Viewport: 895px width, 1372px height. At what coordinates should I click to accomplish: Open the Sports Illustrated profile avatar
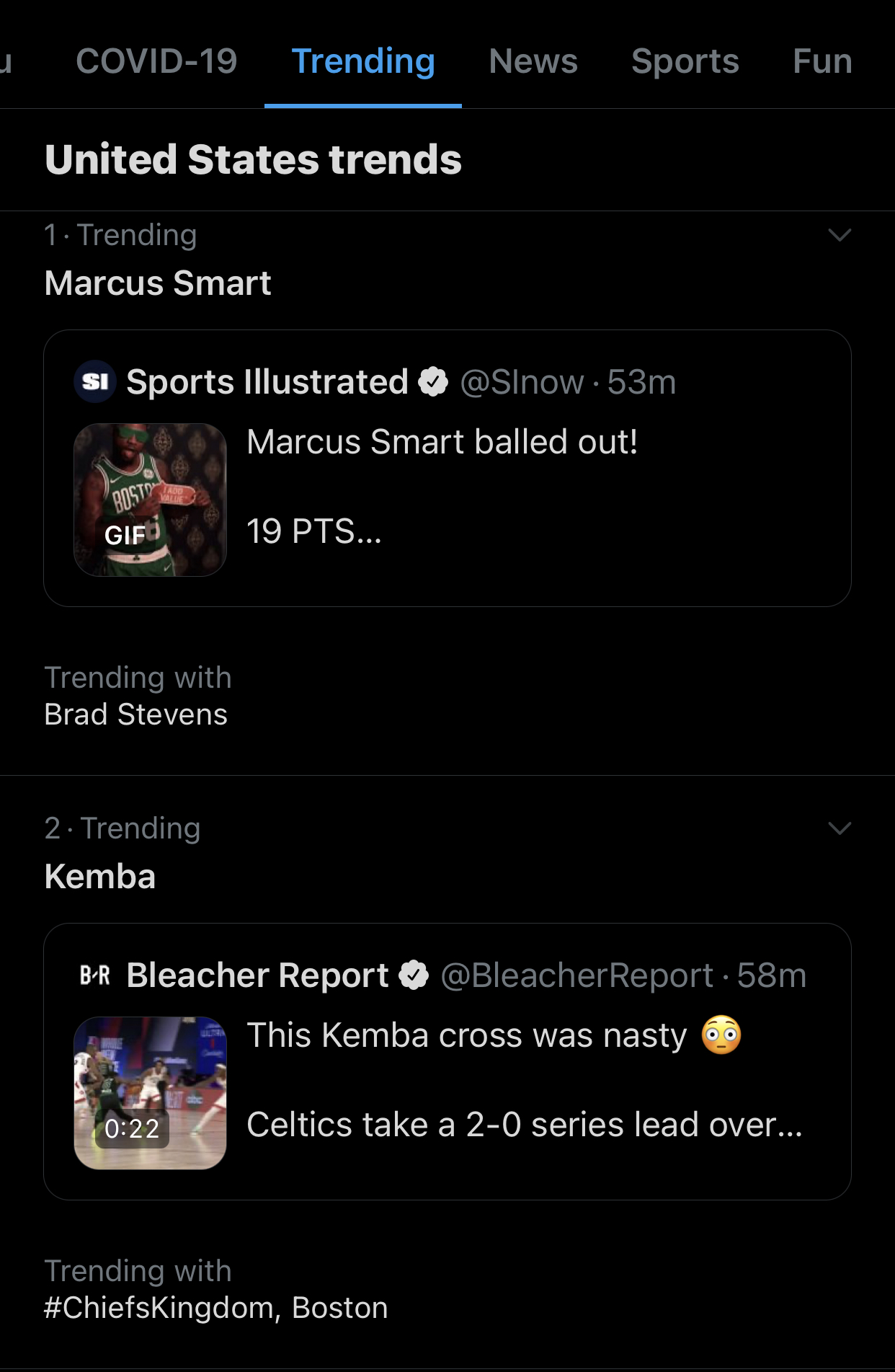tap(95, 381)
